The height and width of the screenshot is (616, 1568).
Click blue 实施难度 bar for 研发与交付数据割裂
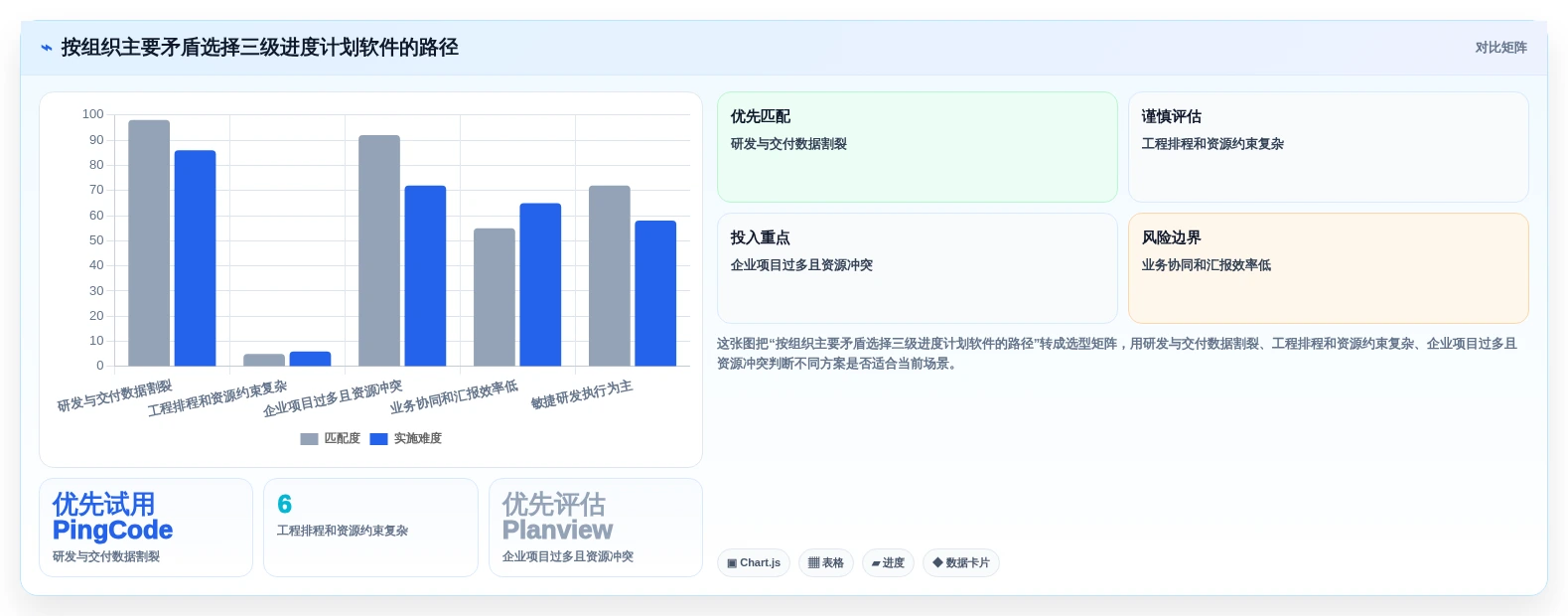pos(195,258)
